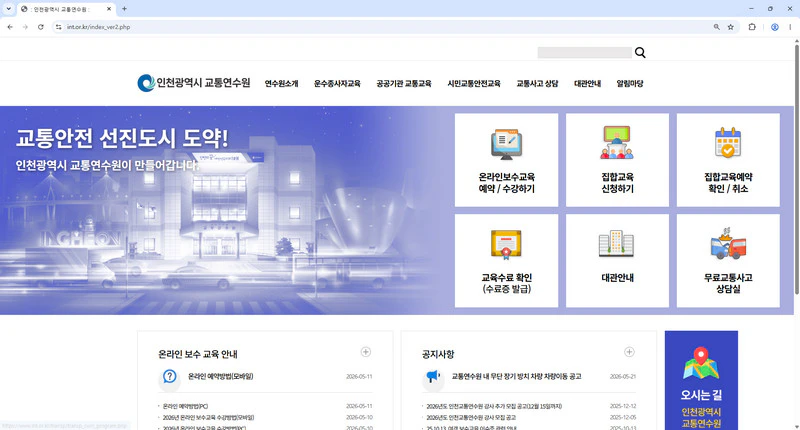The image size is (800, 430).
Task: Open the 시민교통안전교육 menu
Action: click(473, 84)
